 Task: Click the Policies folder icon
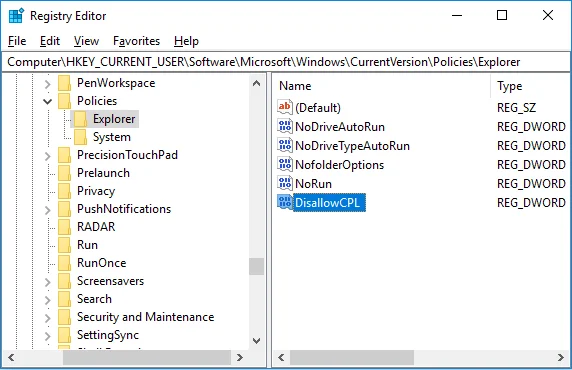point(65,101)
